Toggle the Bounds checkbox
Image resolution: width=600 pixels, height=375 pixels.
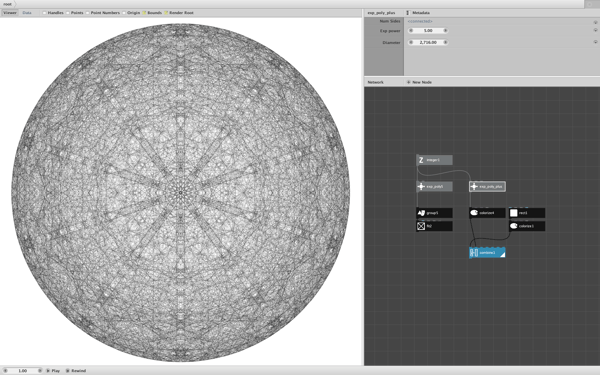pos(144,13)
